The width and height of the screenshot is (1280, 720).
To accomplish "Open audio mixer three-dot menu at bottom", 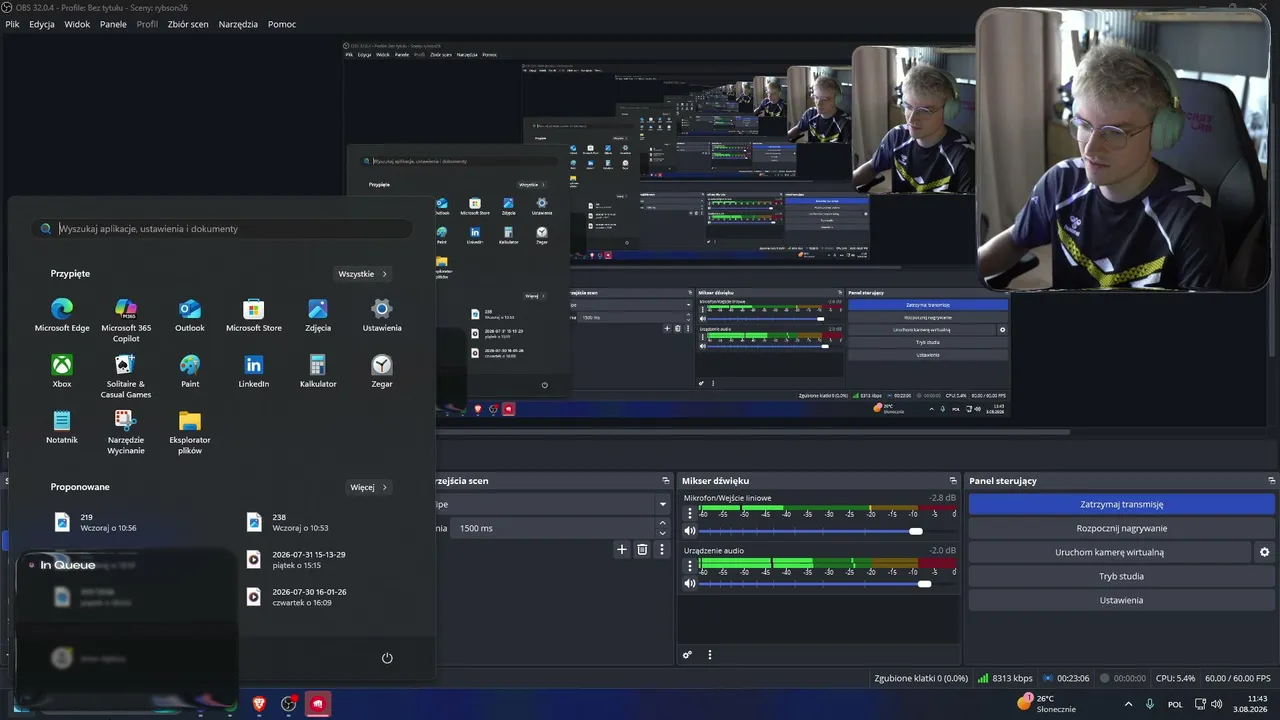I will 710,655.
